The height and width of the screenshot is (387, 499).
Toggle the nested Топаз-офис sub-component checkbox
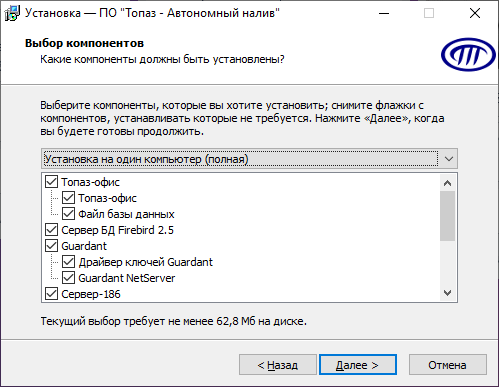(68, 198)
